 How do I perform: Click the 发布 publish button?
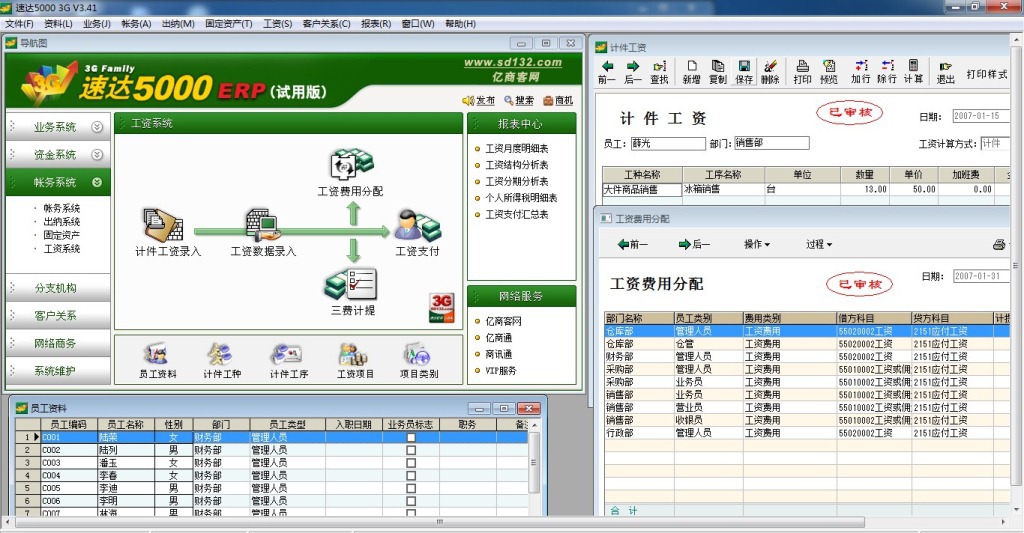click(x=479, y=101)
